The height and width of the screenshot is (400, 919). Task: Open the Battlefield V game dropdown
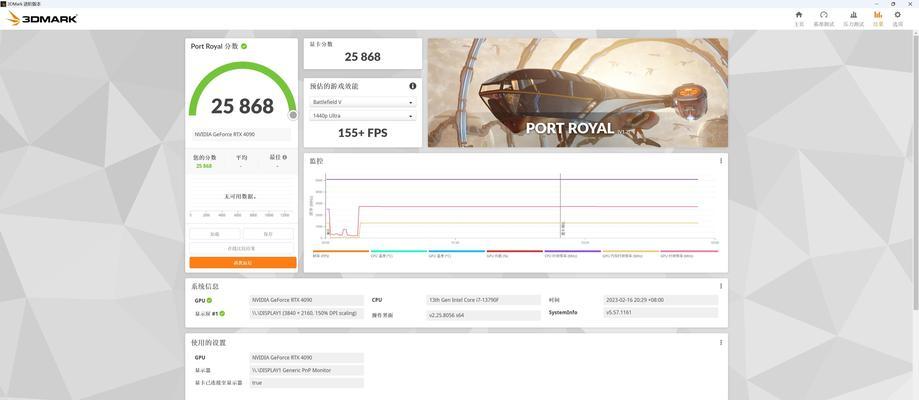point(363,102)
